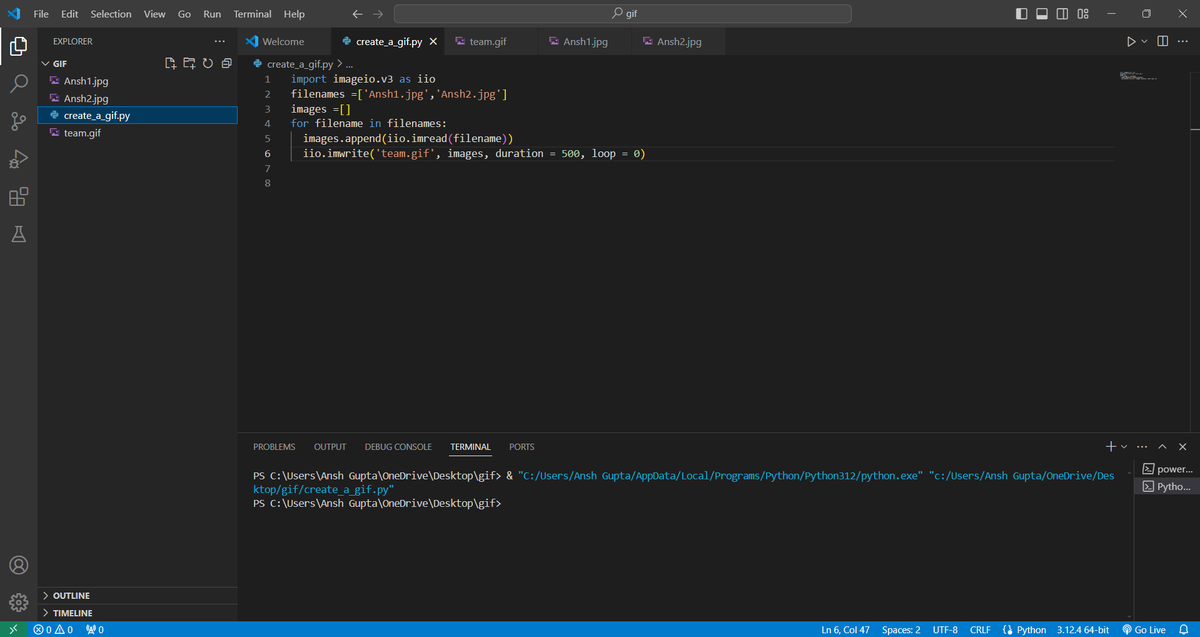This screenshot has width=1200, height=637.
Task: Change encoding via UTF-8 status item
Action: [x=945, y=629]
